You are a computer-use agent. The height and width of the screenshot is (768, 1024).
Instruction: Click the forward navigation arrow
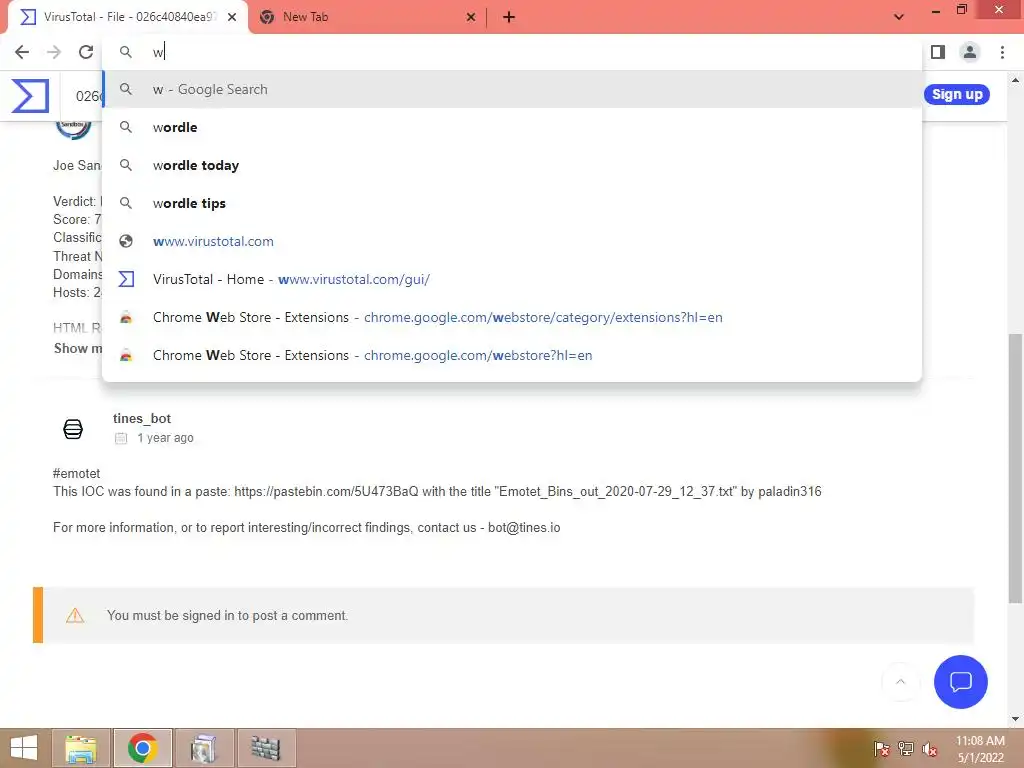point(54,52)
